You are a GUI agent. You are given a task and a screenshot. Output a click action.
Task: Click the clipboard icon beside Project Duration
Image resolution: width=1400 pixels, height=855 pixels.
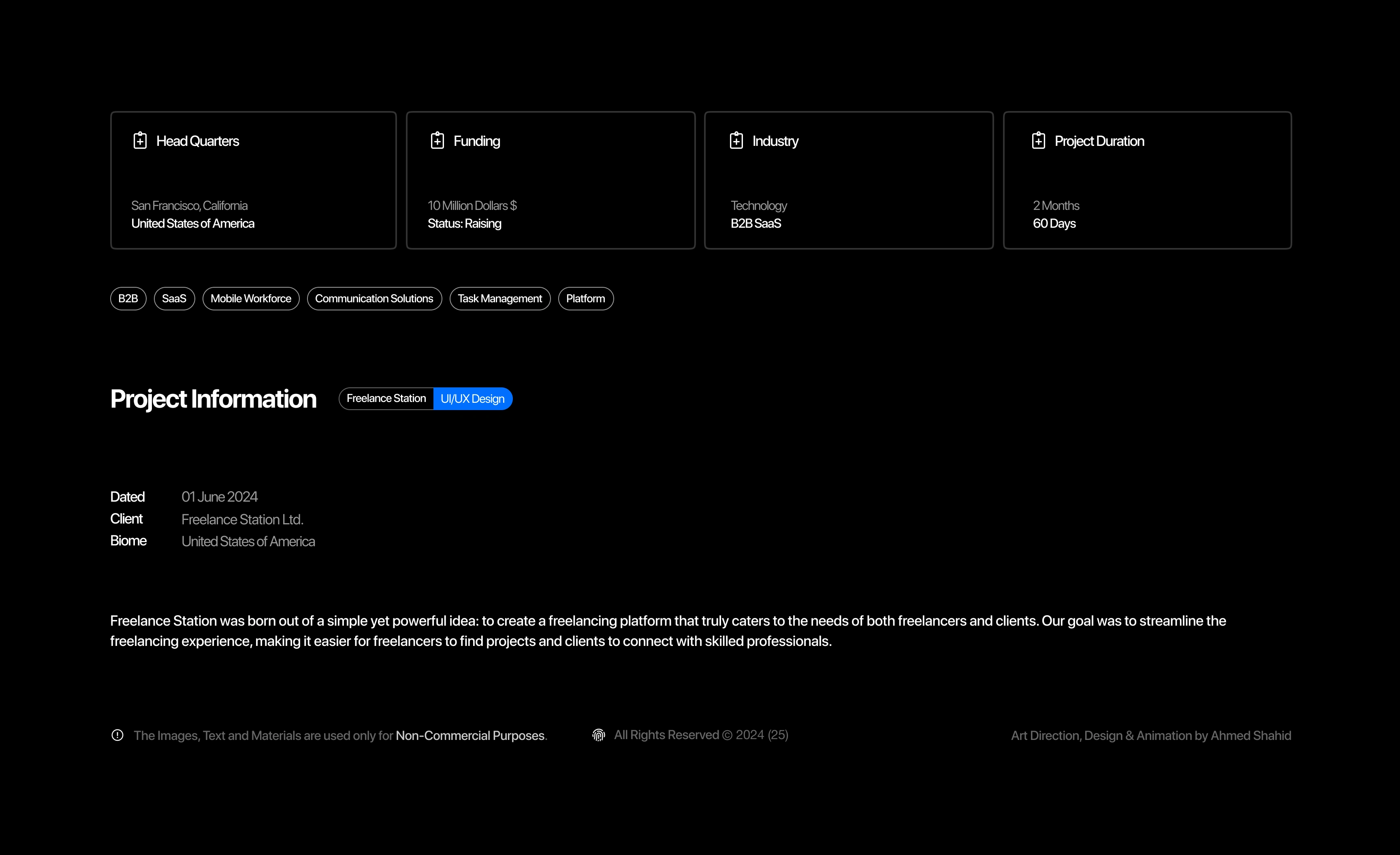[x=1038, y=141]
